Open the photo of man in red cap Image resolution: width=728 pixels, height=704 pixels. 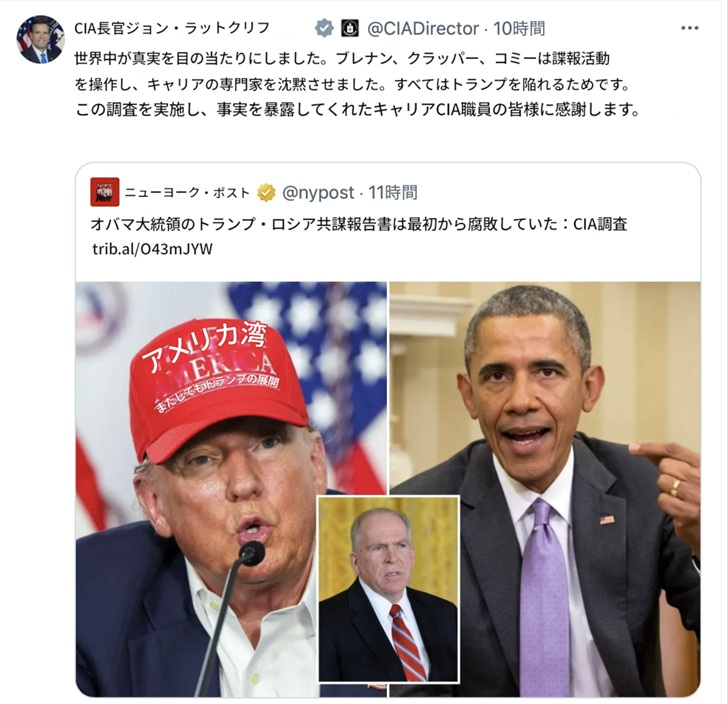point(231,489)
